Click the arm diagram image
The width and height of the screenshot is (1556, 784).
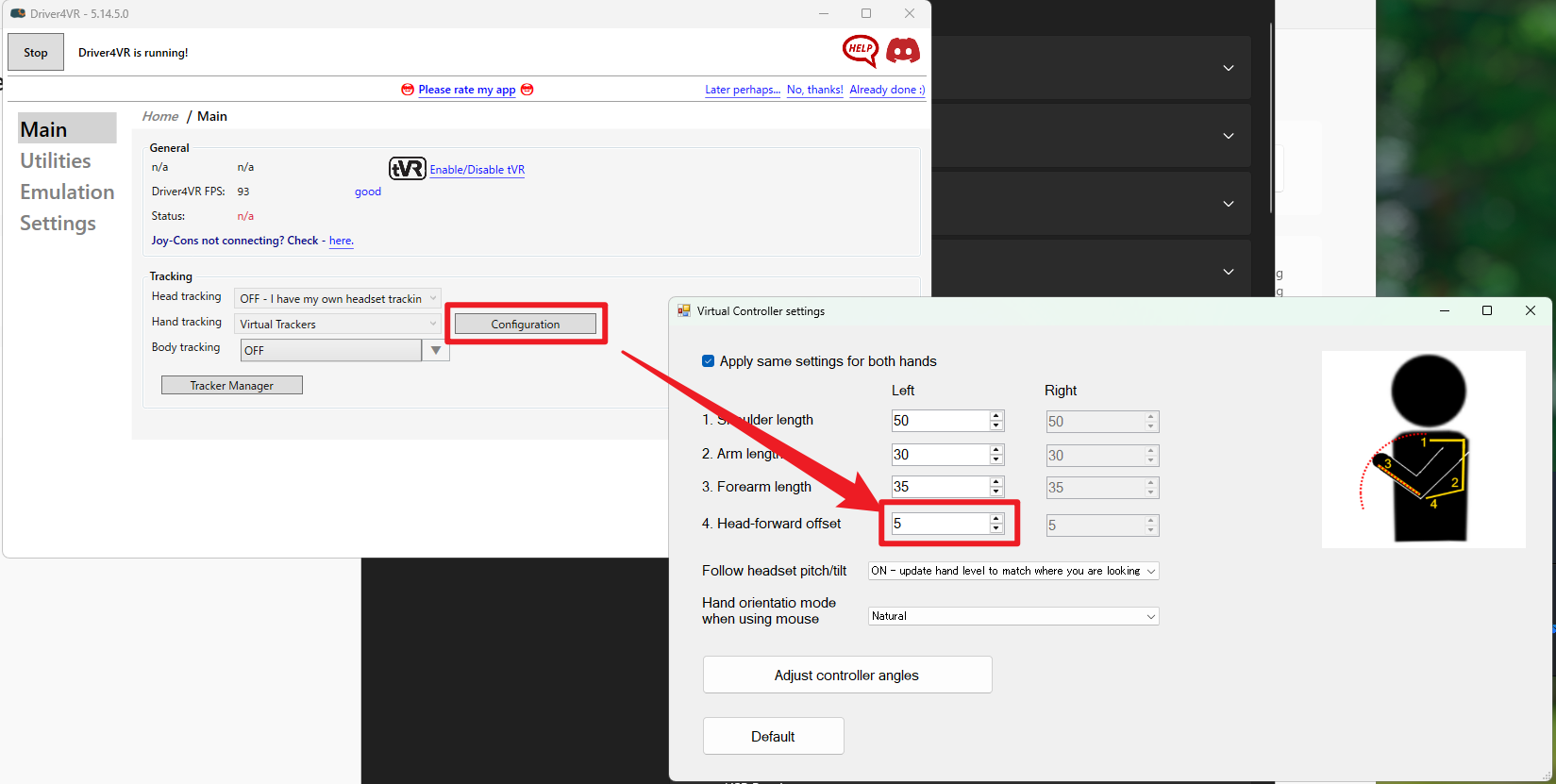(x=1423, y=449)
